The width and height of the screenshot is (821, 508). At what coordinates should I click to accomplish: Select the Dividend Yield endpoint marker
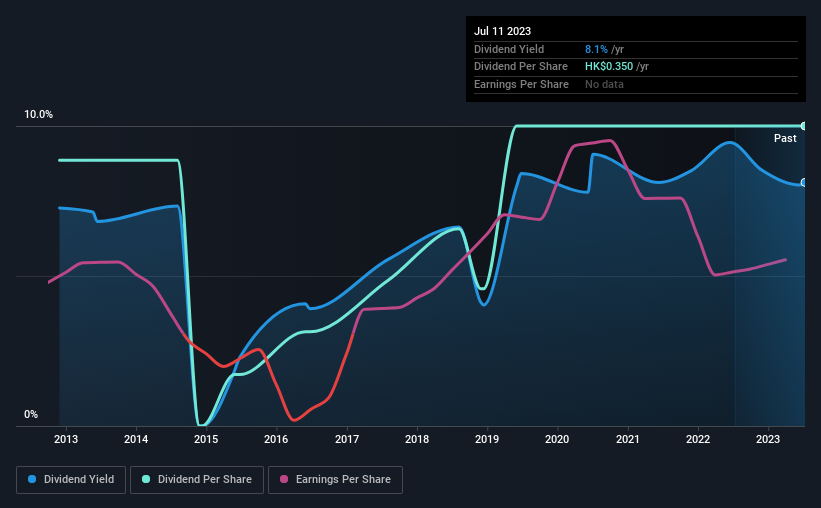[x=804, y=183]
